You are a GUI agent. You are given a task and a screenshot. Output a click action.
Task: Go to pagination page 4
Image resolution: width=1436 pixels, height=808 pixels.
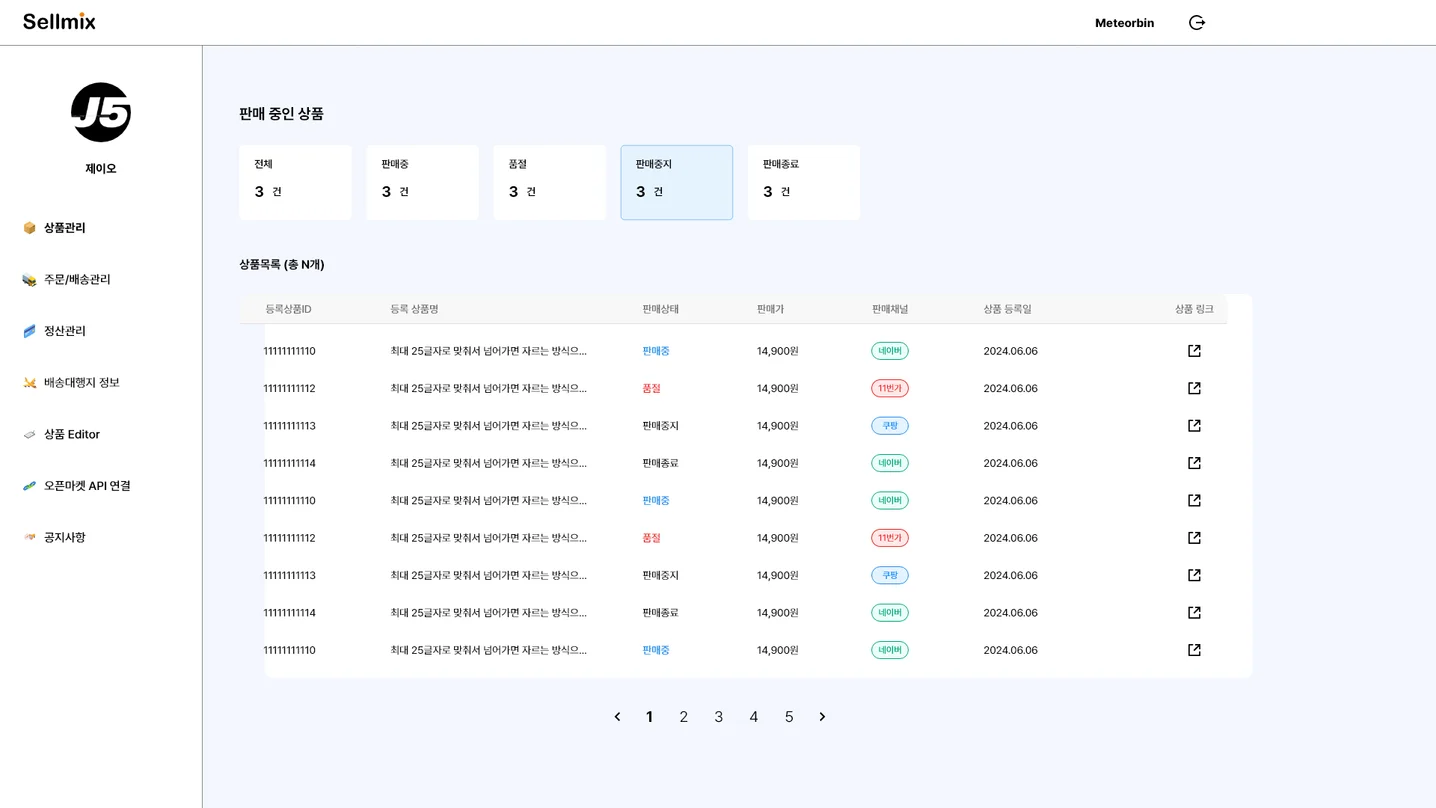click(754, 717)
